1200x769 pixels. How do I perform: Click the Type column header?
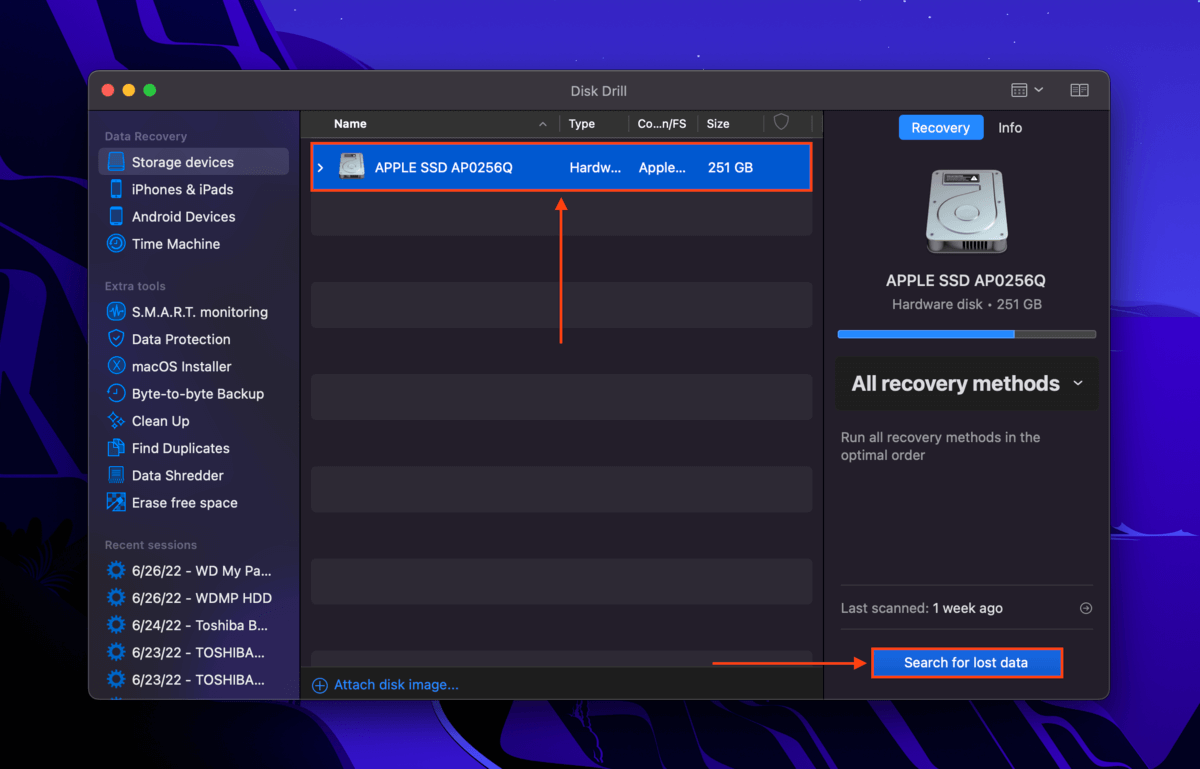(582, 124)
